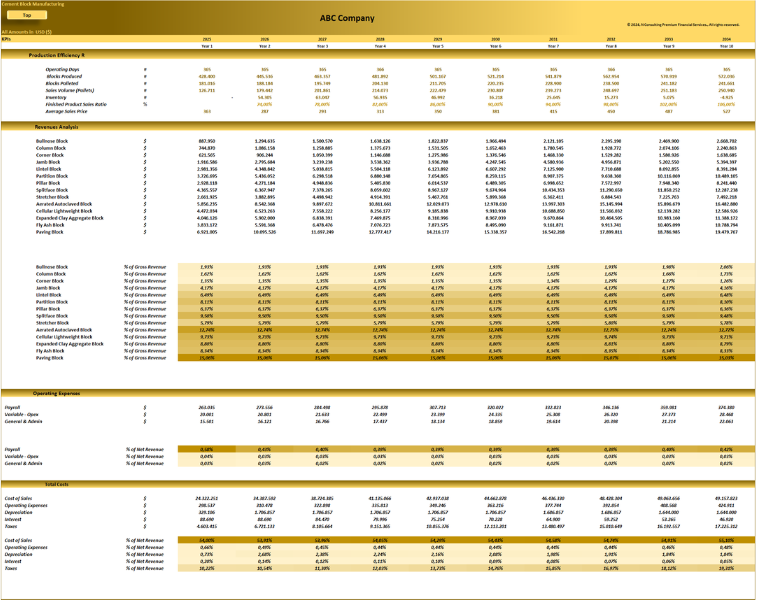
Task: Select Cellular Lightweight Block label in dollar revenue rows
Action: 64,211
